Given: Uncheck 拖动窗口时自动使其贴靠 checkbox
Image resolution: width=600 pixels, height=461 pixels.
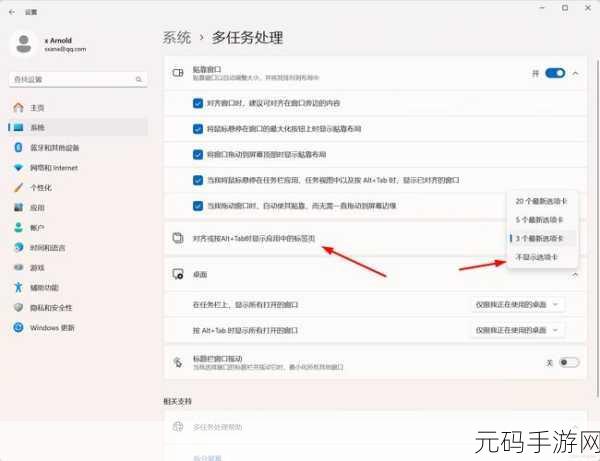Looking at the screenshot, I should tap(198, 206).
